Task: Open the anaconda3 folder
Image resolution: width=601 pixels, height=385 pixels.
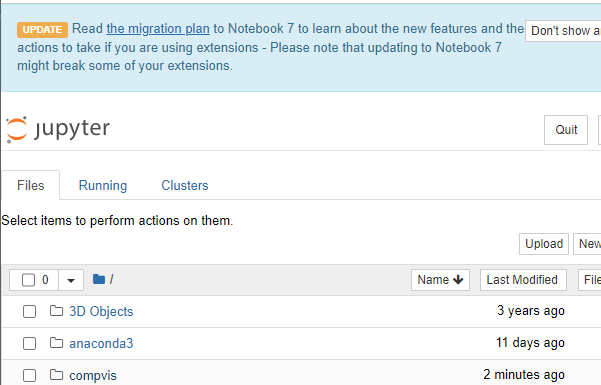Action: point(101,343)
